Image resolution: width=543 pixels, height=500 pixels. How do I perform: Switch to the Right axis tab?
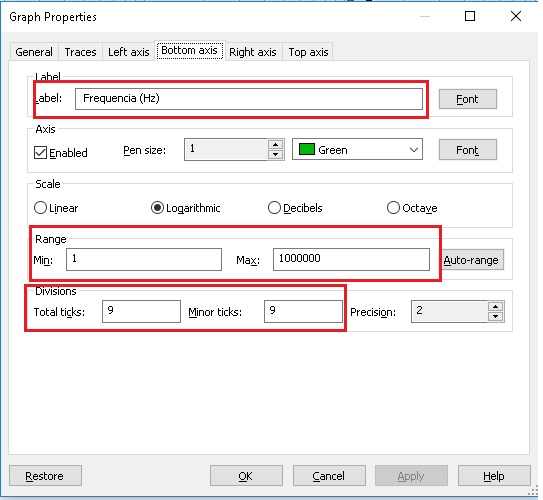[253, 52]
